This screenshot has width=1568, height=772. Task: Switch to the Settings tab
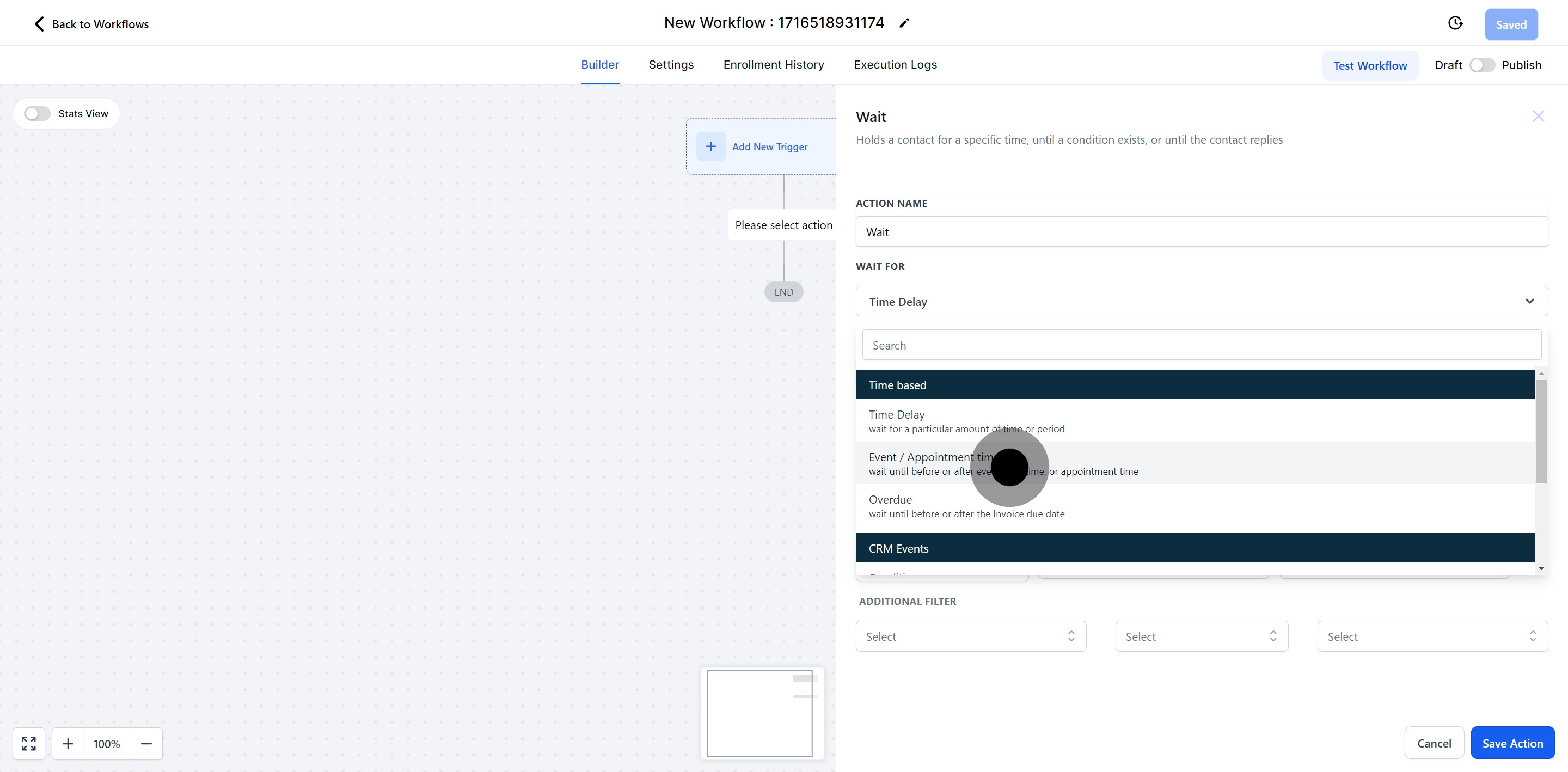point(671,65)
